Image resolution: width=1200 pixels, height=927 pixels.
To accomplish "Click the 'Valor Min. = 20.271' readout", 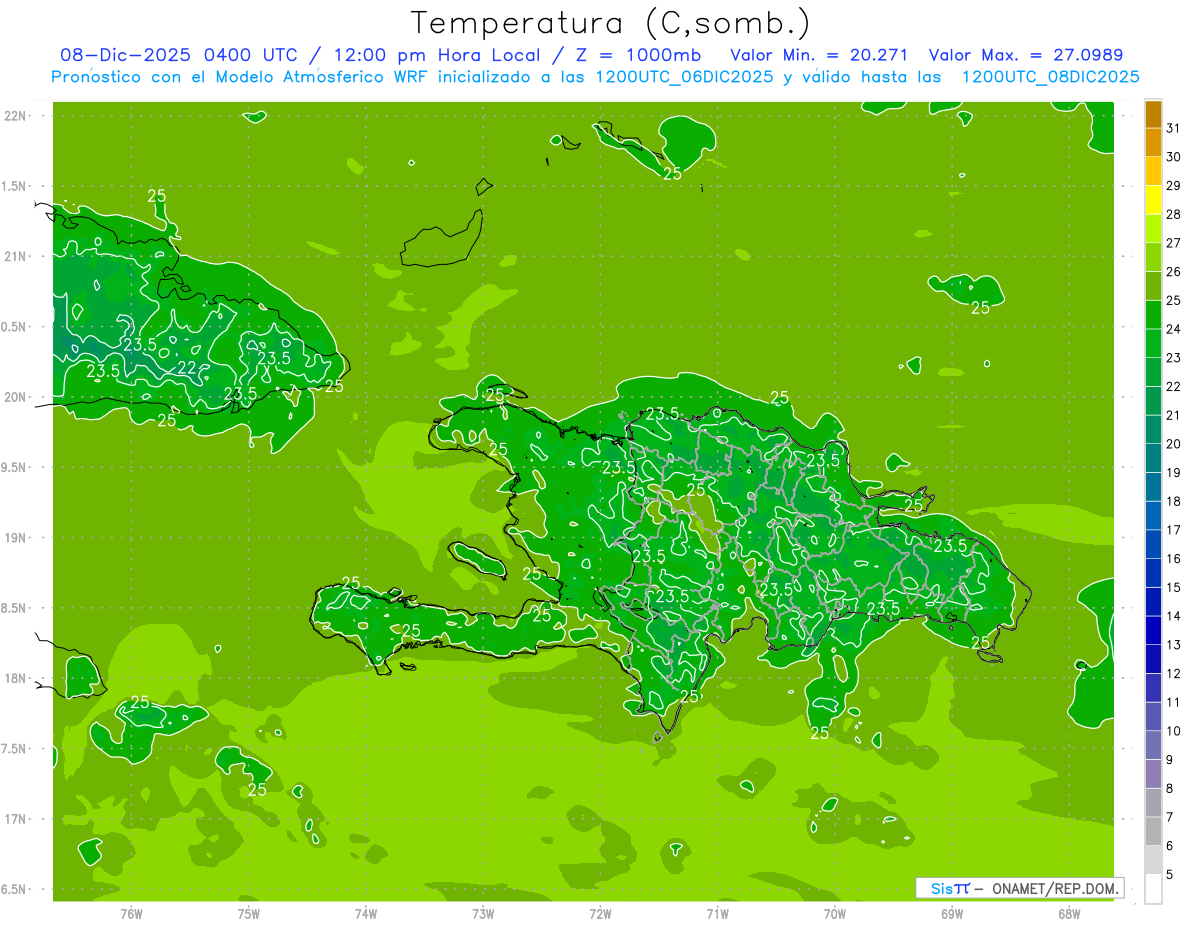I will tap(819, 55).
